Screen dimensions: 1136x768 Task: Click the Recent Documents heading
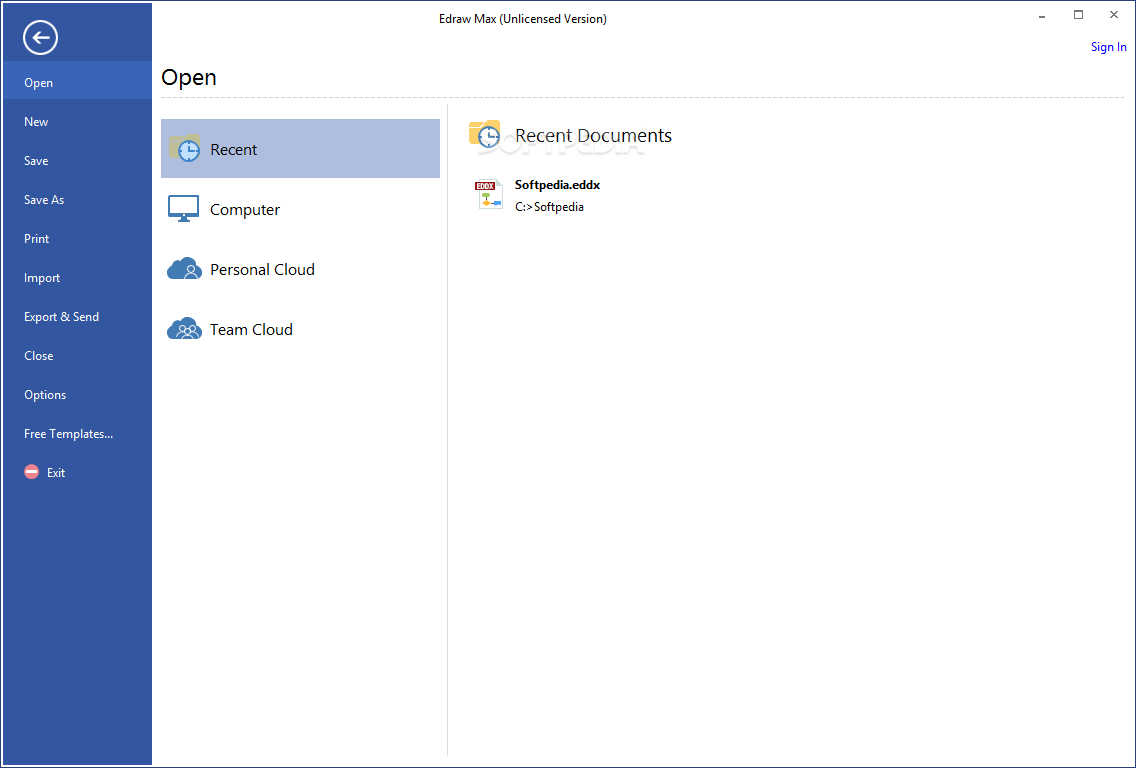coord(593,135)
